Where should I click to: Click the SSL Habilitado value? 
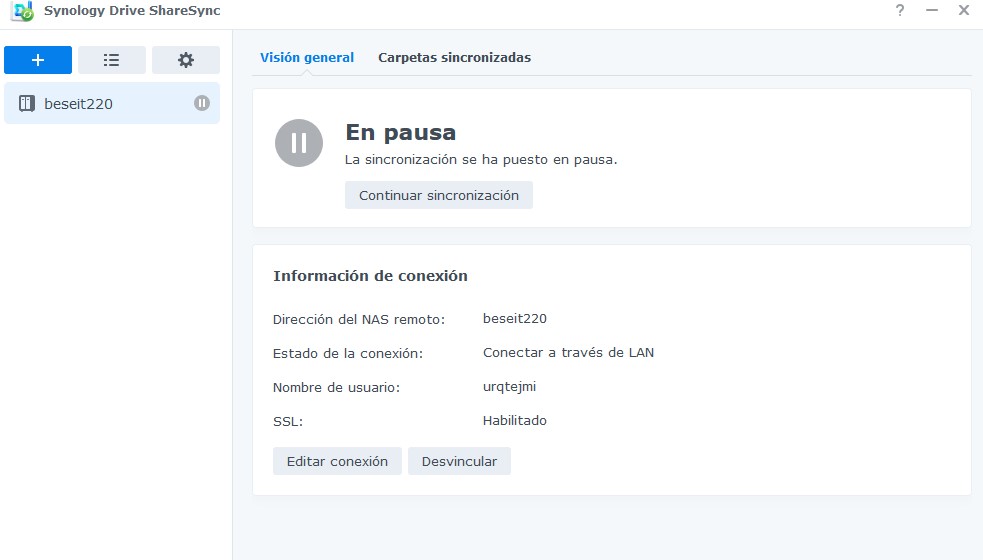tap(514, 421)
